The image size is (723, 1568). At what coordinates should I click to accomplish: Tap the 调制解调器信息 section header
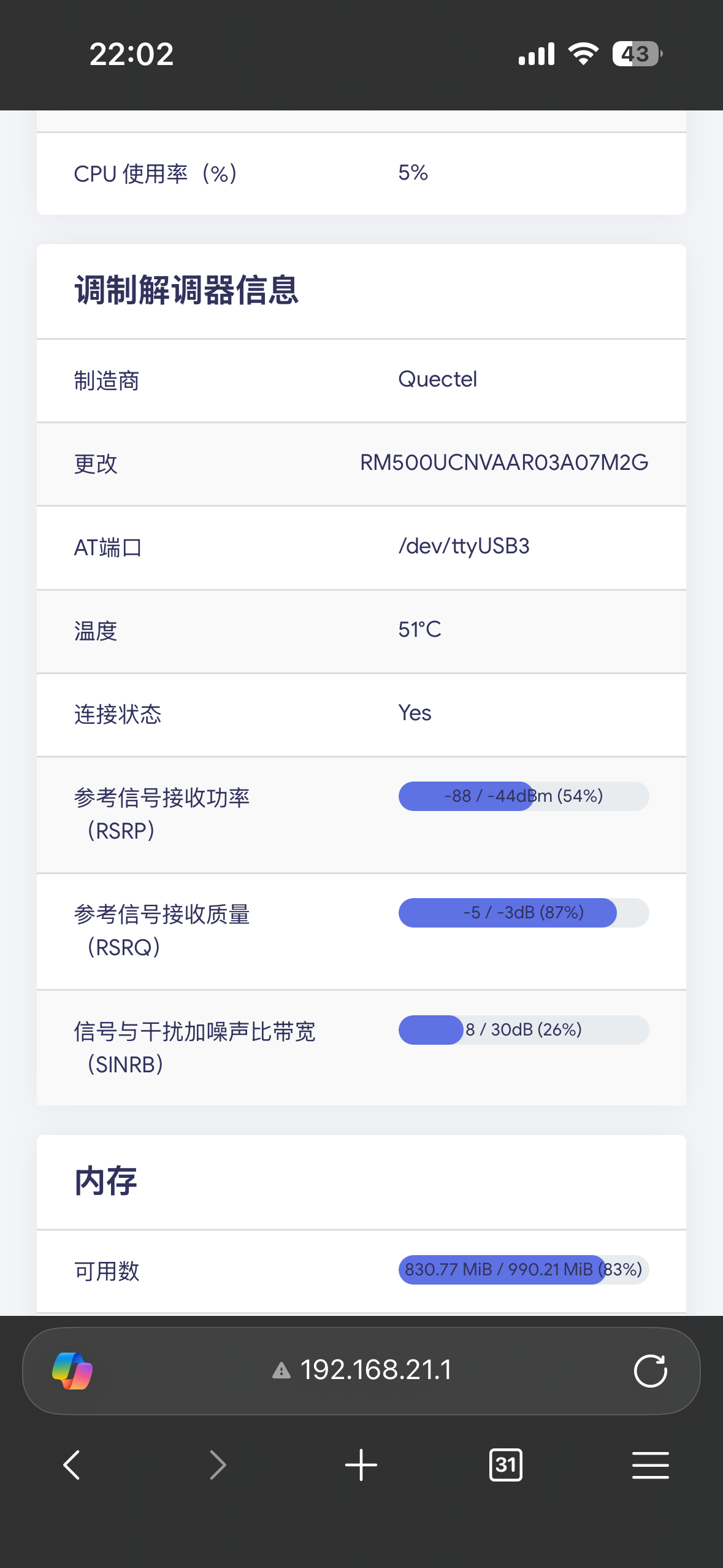tap(186, 290)
